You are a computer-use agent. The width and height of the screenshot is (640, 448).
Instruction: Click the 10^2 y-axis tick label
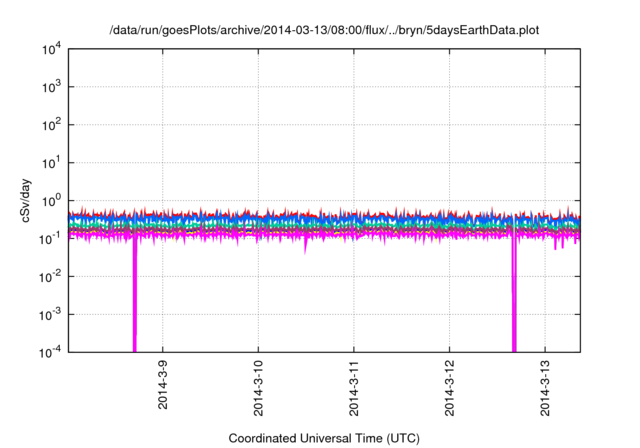pyautogui.click(x=52, y=125)
